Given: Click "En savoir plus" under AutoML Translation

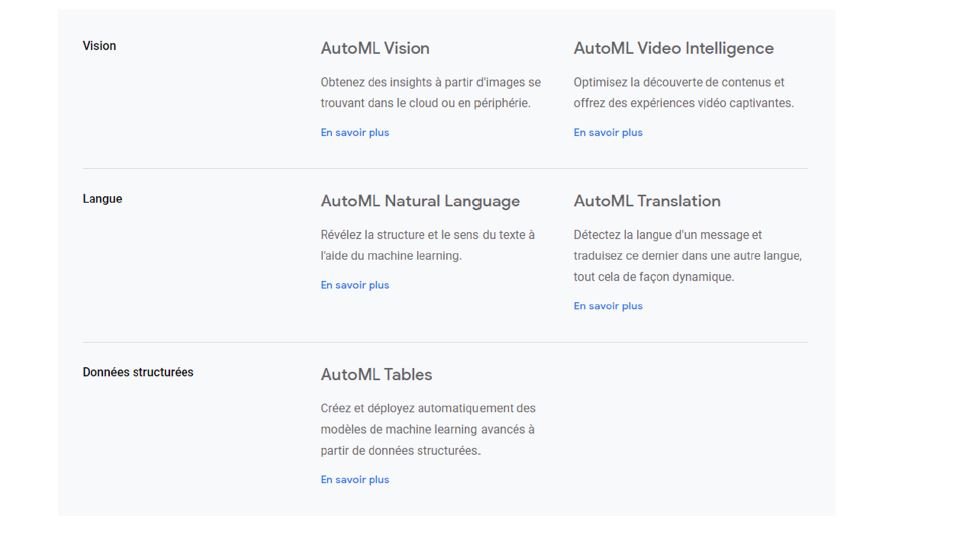Looking at the screenshot, I should click(x=608, y=306).
